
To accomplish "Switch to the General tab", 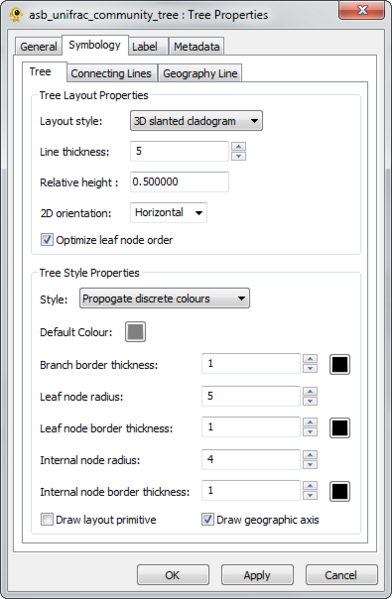I will [39, 47].
